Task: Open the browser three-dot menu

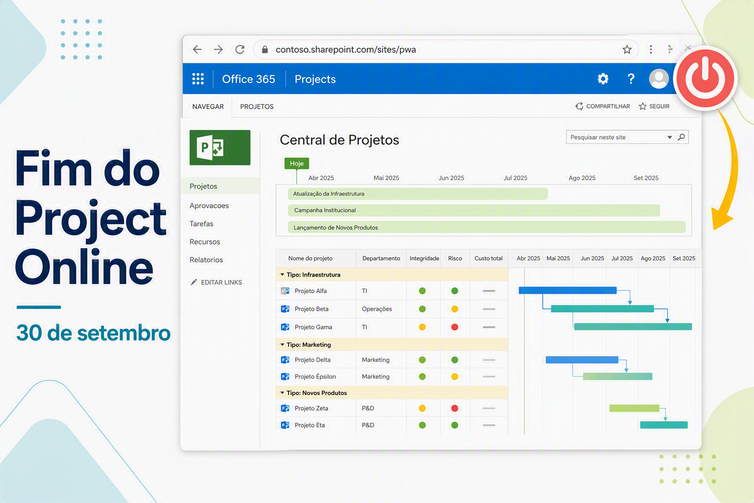Action: (651, 50)
